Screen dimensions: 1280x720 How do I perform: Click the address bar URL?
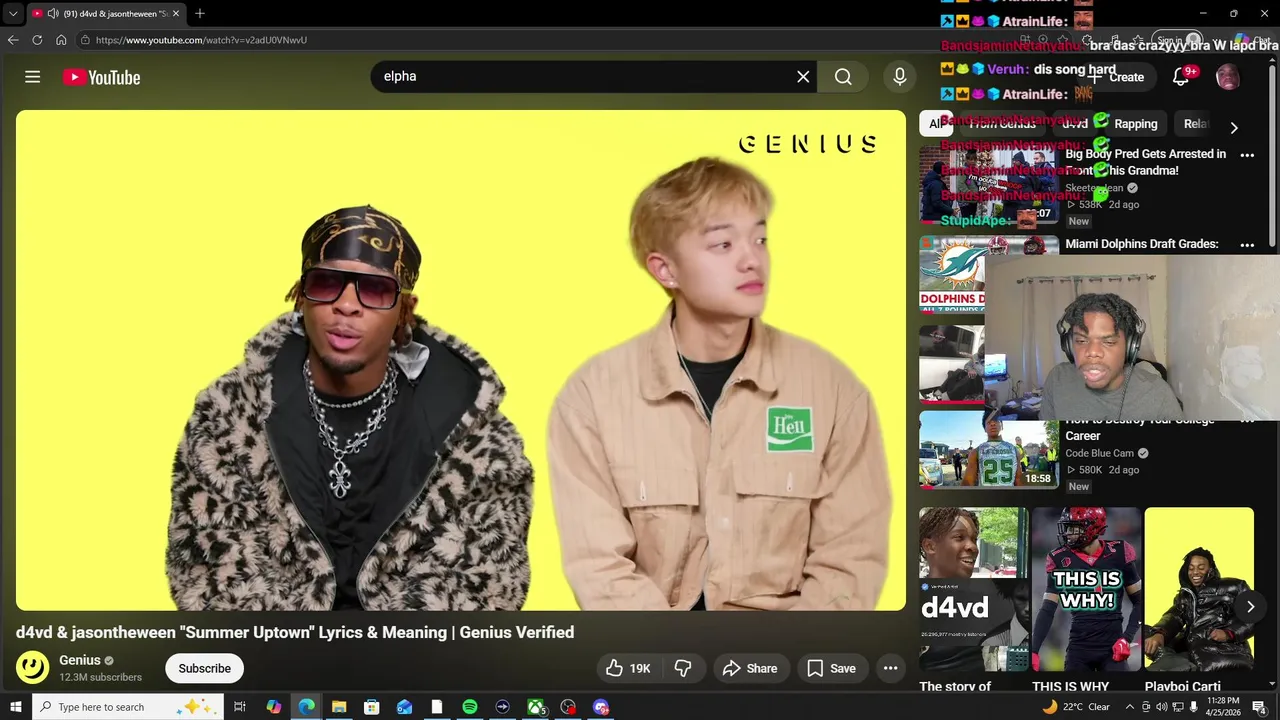[x=201, y=40]
